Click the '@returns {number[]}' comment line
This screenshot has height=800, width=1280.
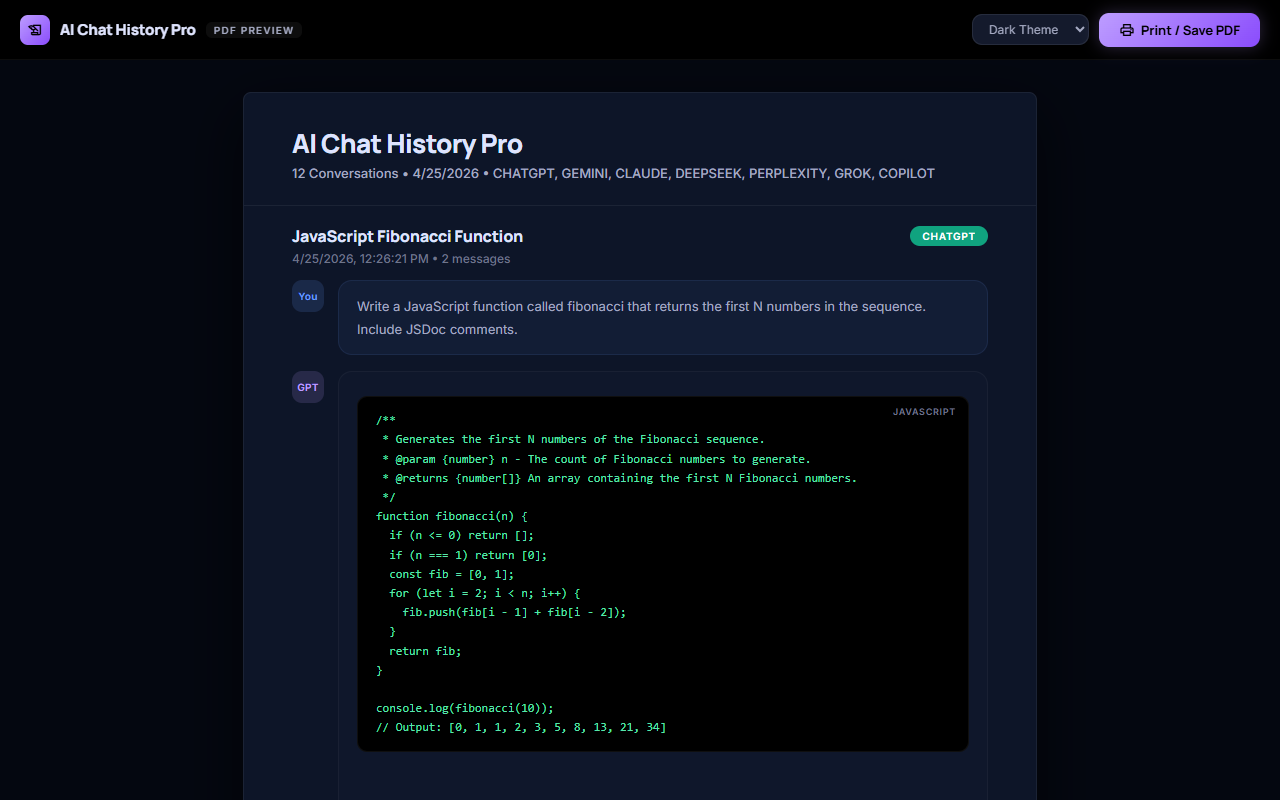pyautogui.click(x=619, y=478)
